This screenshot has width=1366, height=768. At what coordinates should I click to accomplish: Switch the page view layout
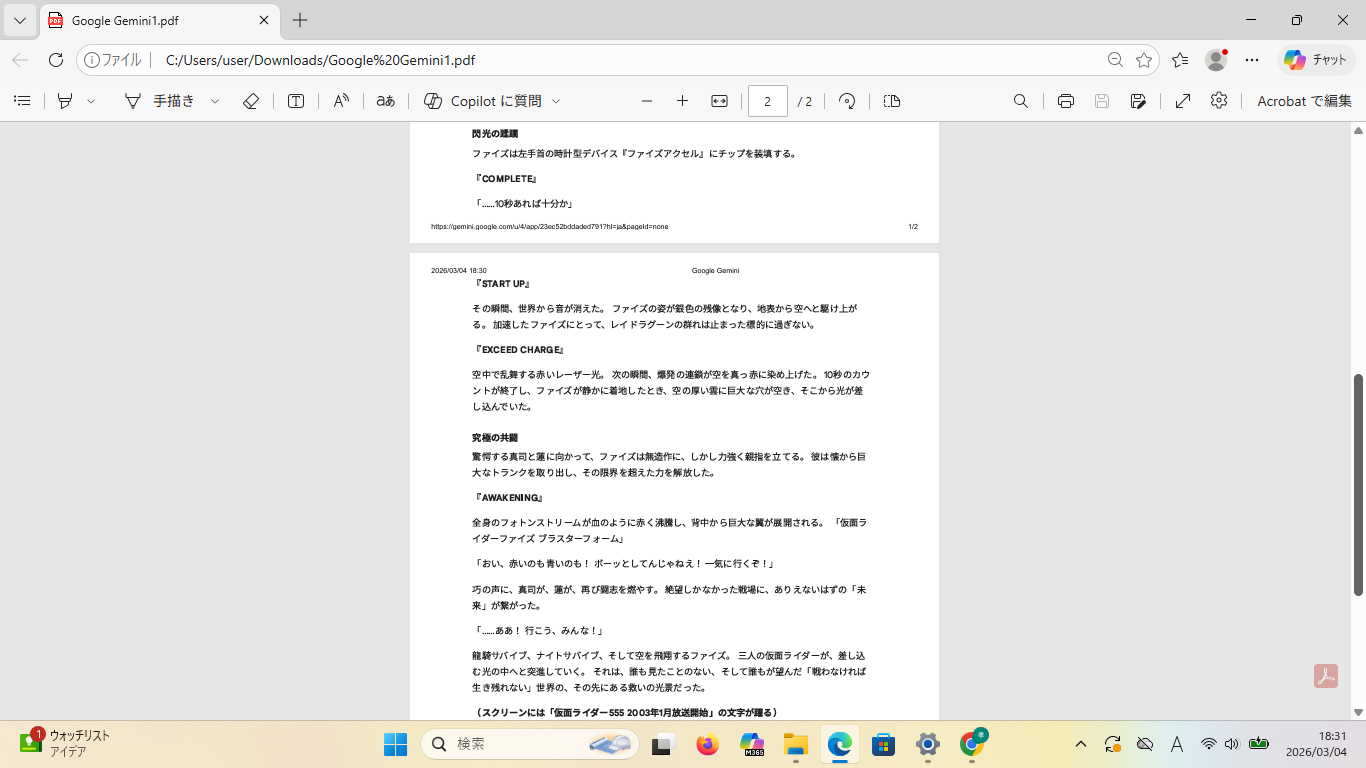(x=892, y=101)
